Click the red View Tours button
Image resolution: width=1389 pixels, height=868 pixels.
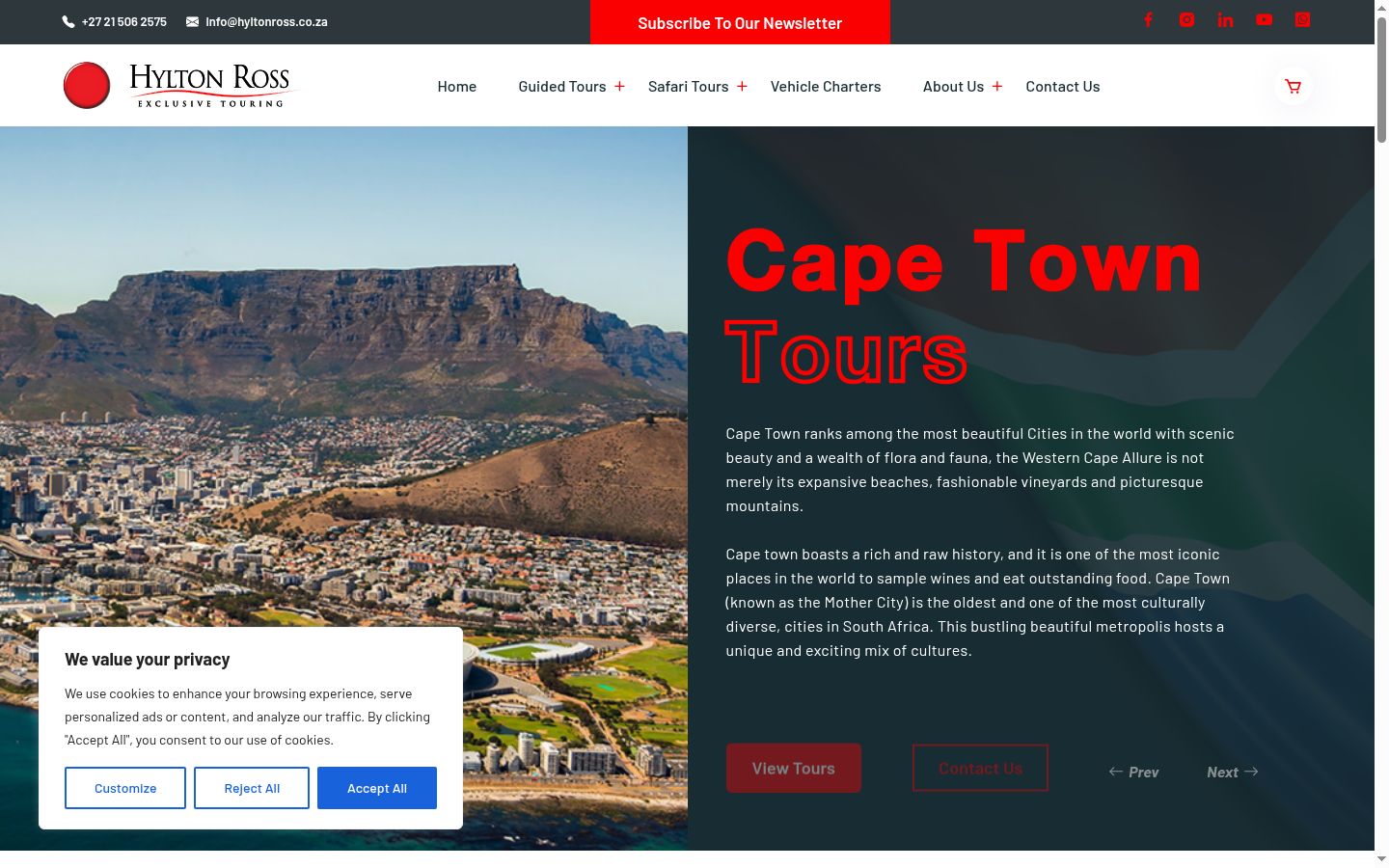pos(794,768)
